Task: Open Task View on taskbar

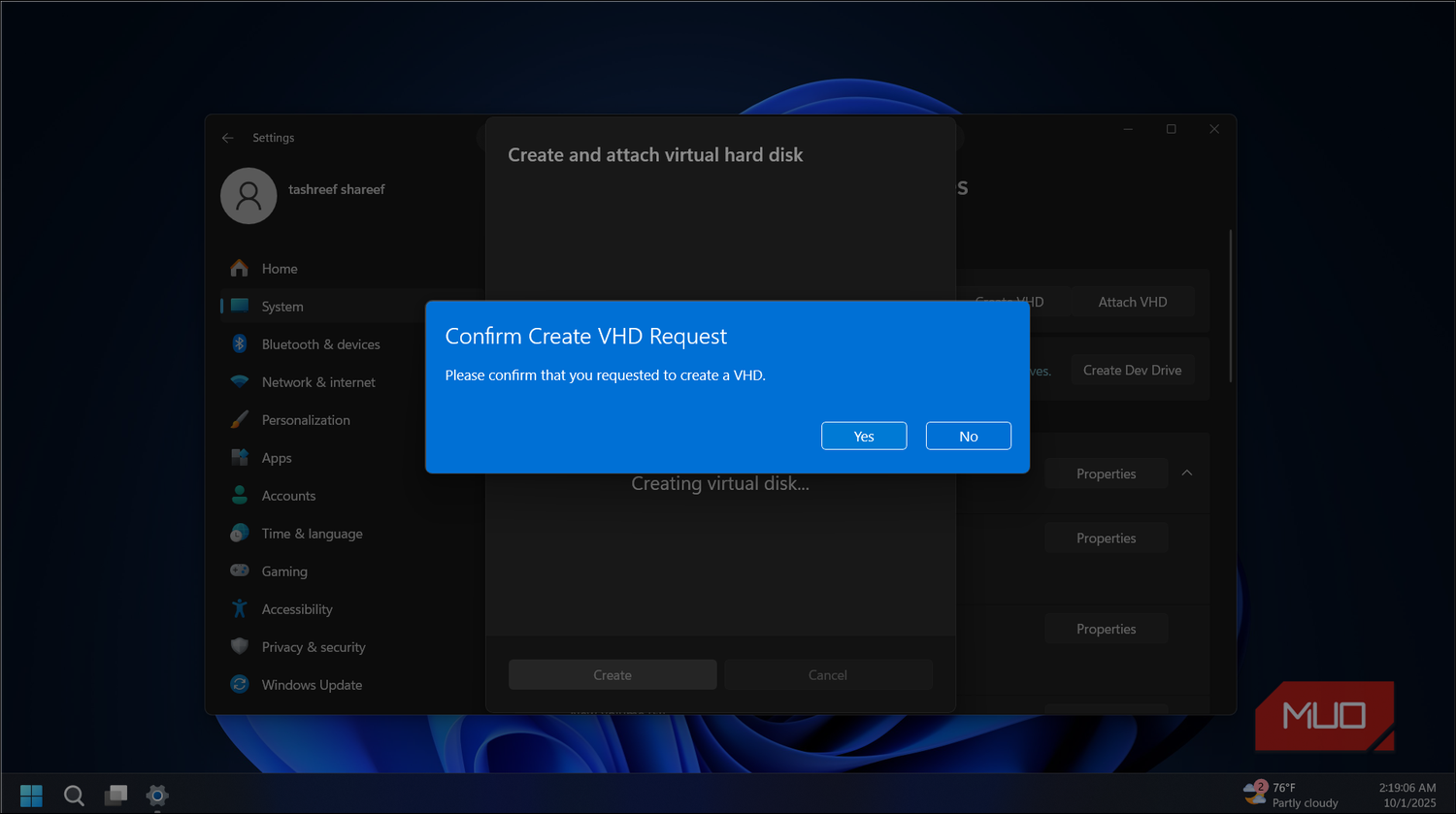Action: point(116,796)
